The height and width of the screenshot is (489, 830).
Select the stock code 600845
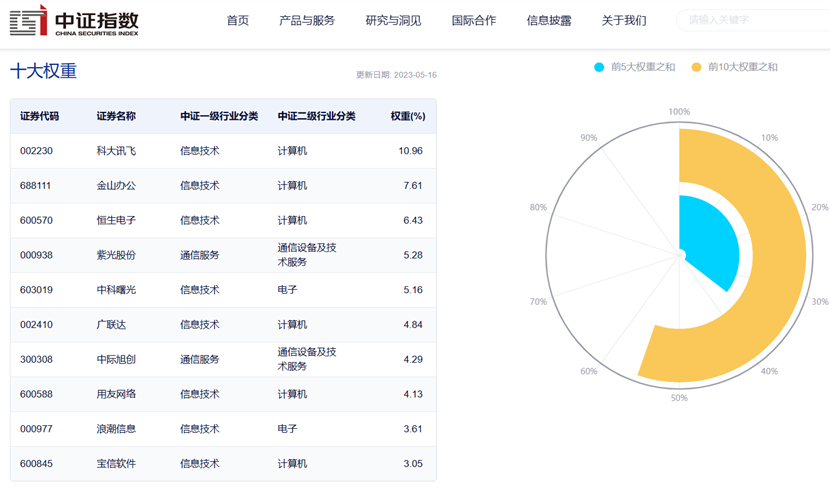point(37,464)
